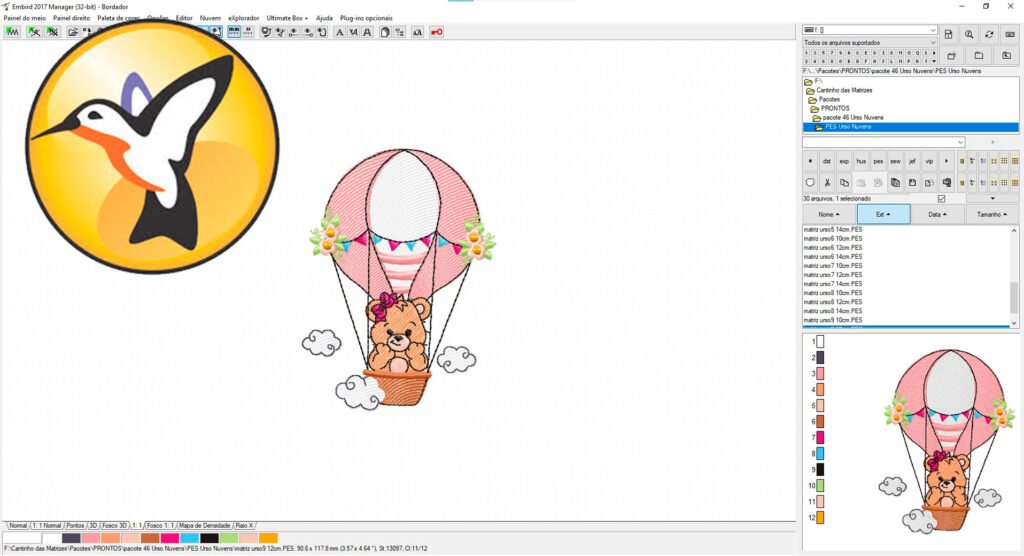Sort file list by Data column
Viewport: 1024px width, 556px height.
coord(937,214)
